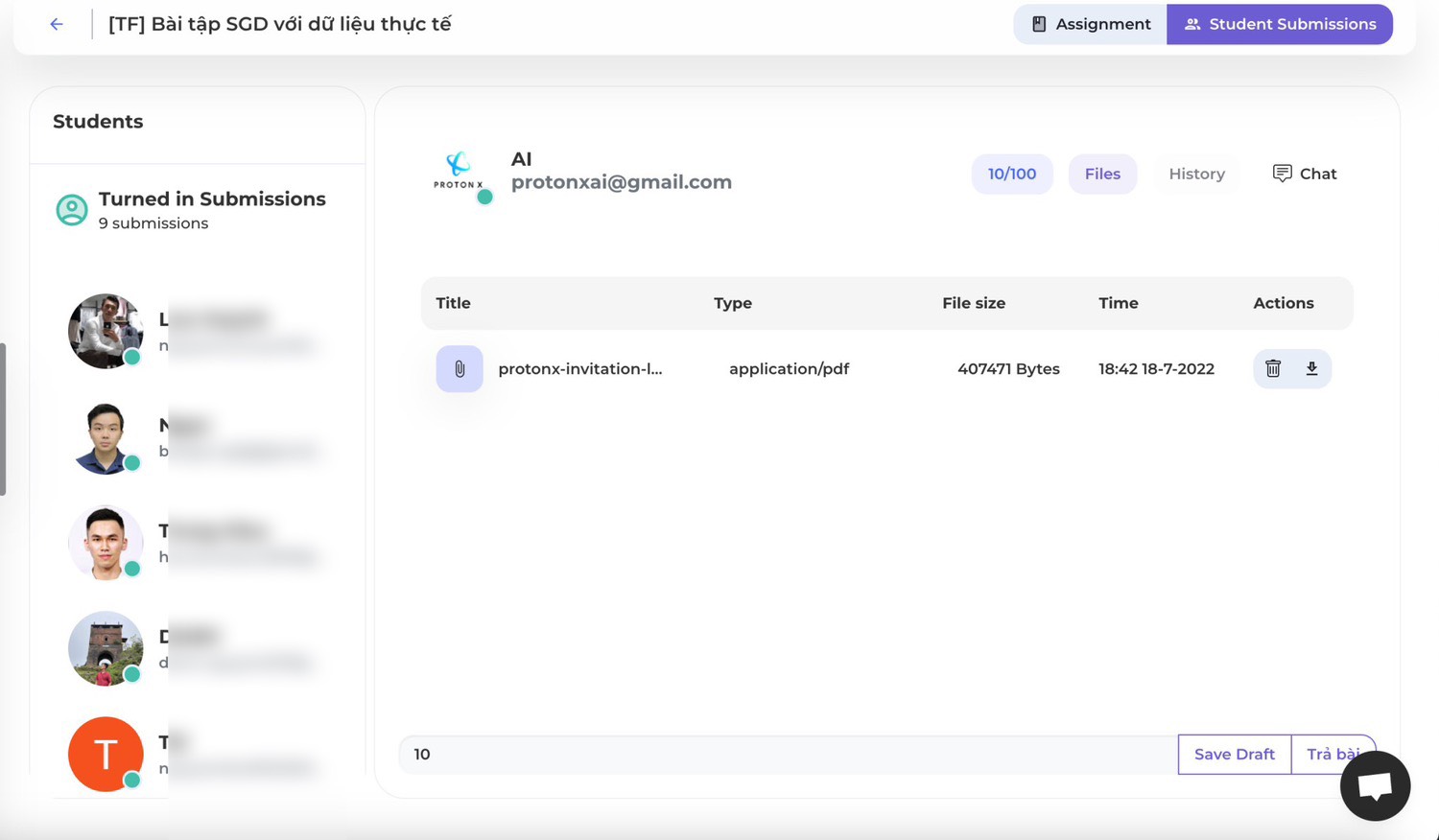The image size is (1439, 840).
Task: Click the Proton X profile avatar
Action: coord(459,172)
